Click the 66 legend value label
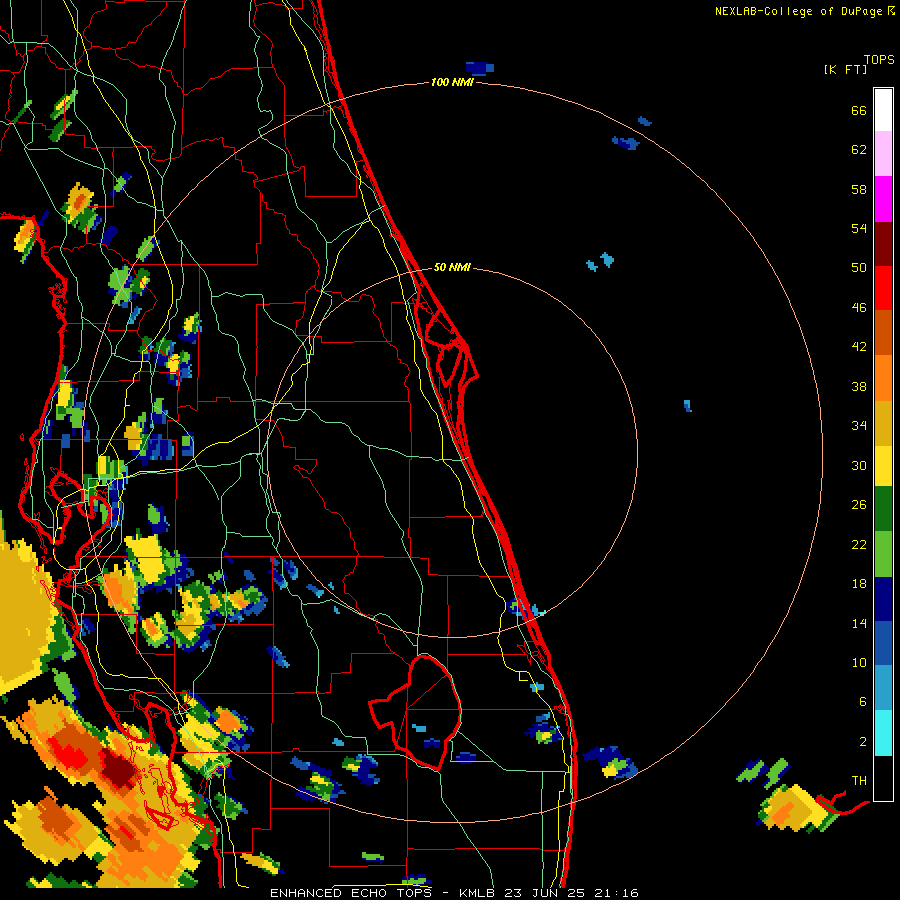This screenshot has height=900, width=900. [859, 110]
